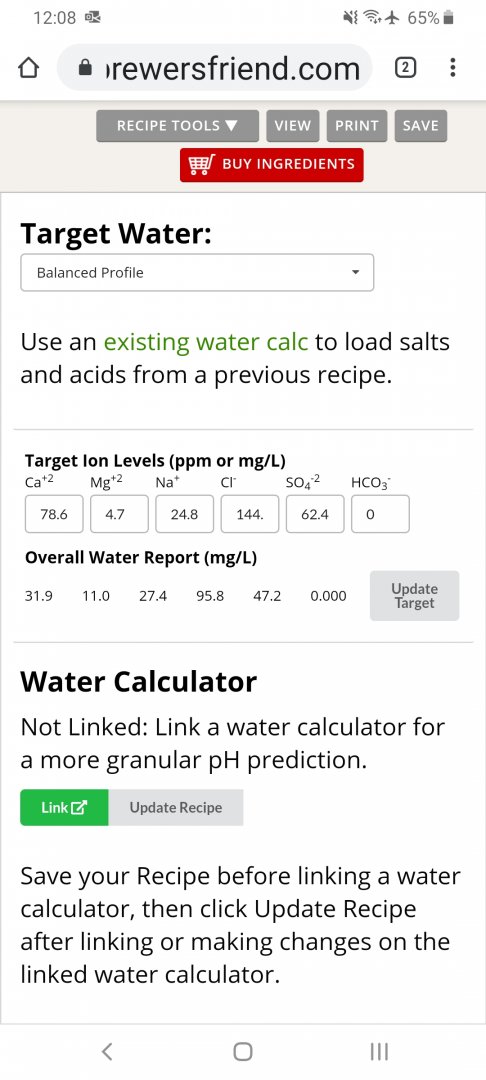The width and height of the screenshot is (486, 1080).
Task: Tap the padlock icon in address bar
Action: click(85, 68)
